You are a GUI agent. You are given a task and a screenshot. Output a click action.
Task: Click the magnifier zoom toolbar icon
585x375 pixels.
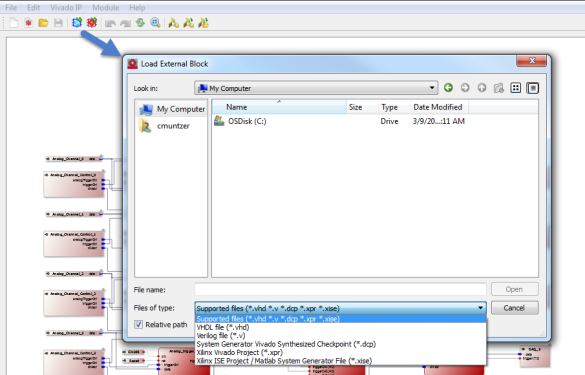pos(155,23)
